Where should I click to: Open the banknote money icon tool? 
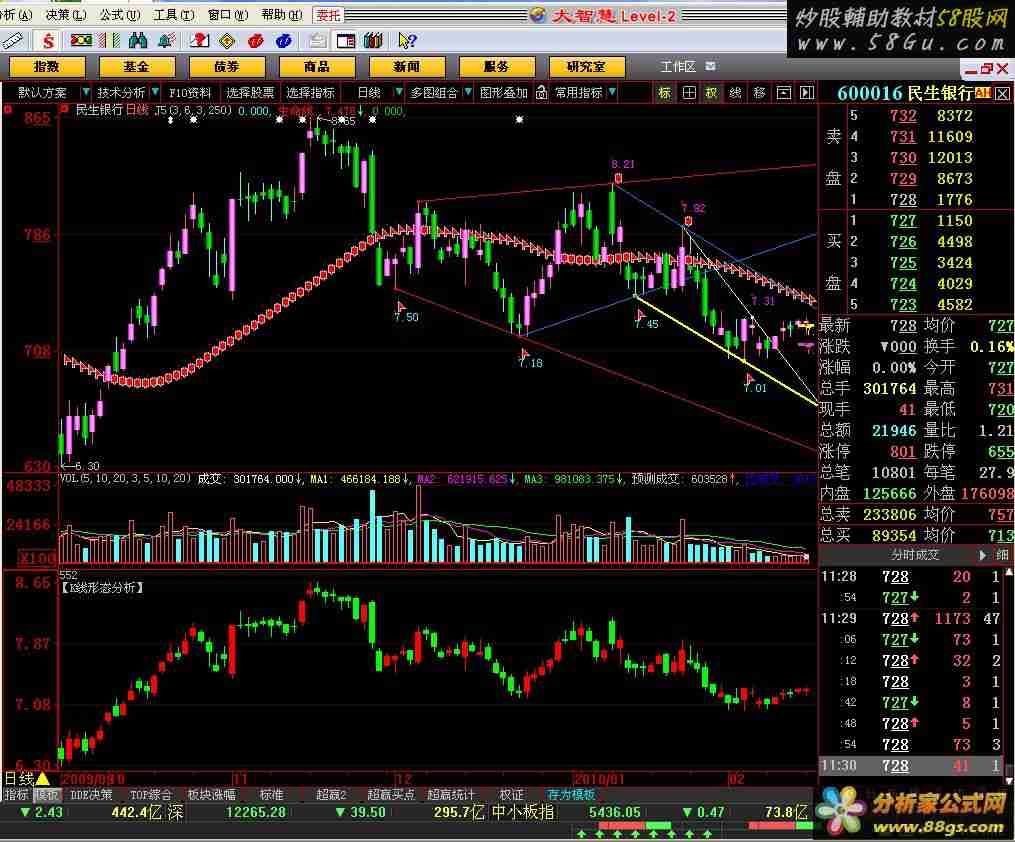pyautogui.click(x=81, y=41)
